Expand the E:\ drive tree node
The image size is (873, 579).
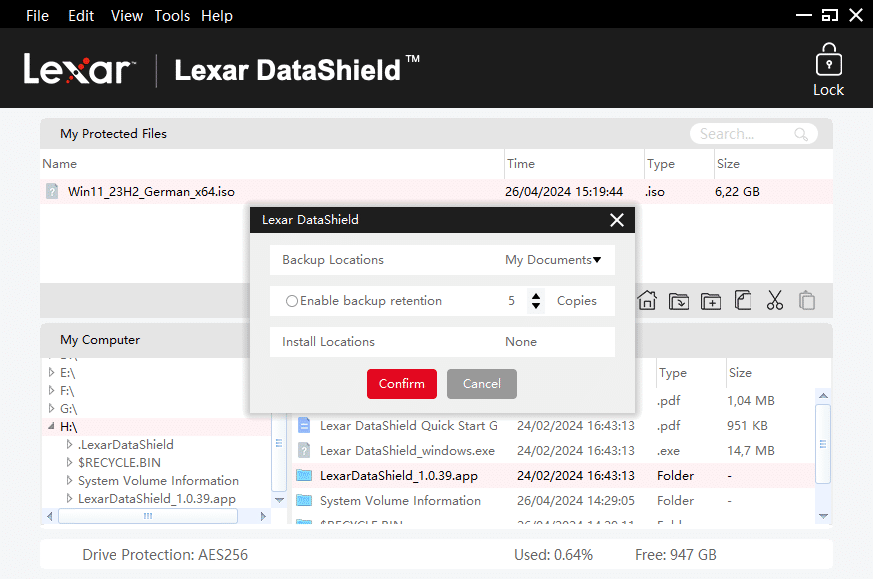pos(52,372)
